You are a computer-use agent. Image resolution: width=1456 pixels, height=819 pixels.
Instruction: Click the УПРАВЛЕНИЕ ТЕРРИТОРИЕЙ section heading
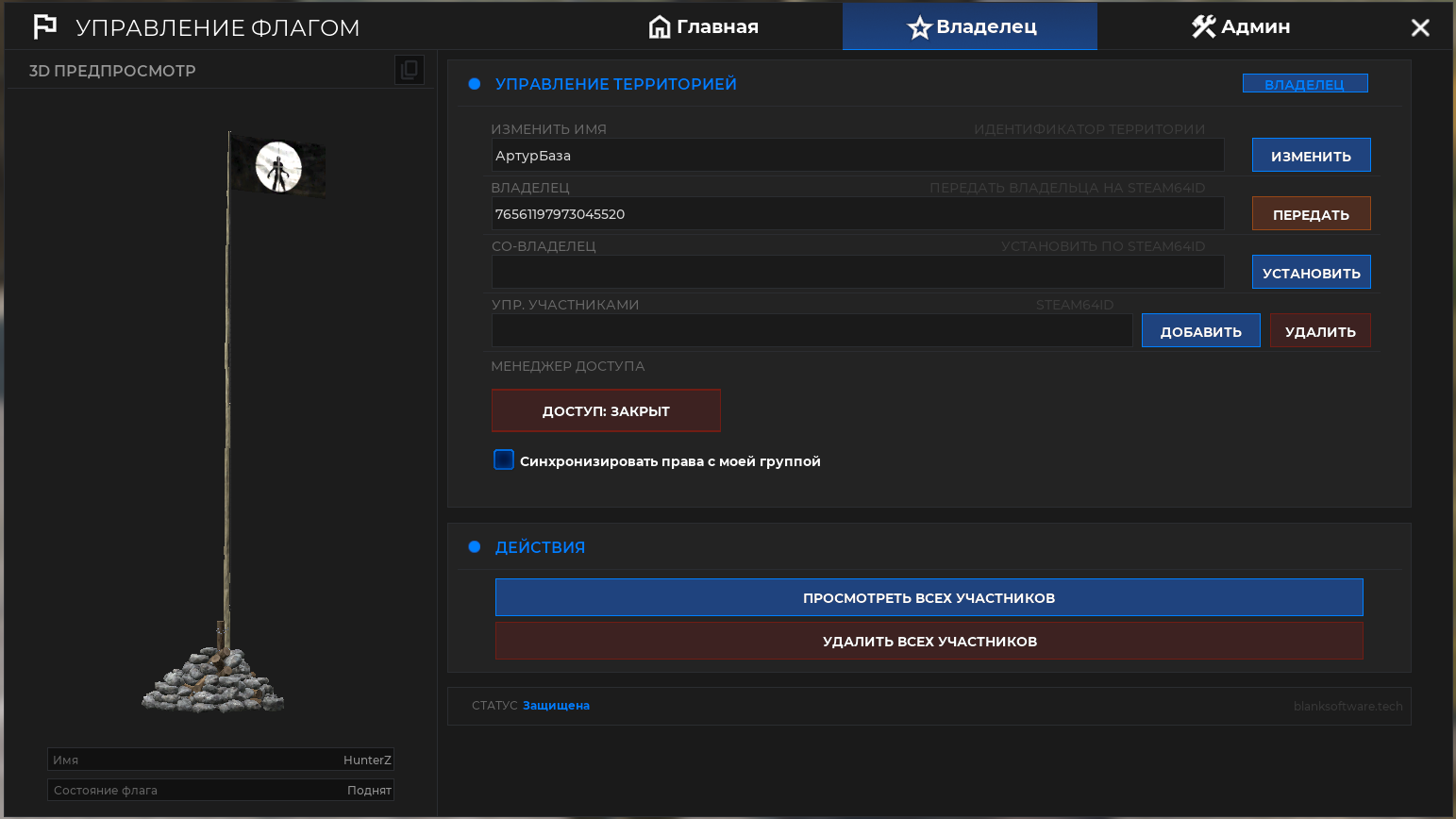pos(616,84)
